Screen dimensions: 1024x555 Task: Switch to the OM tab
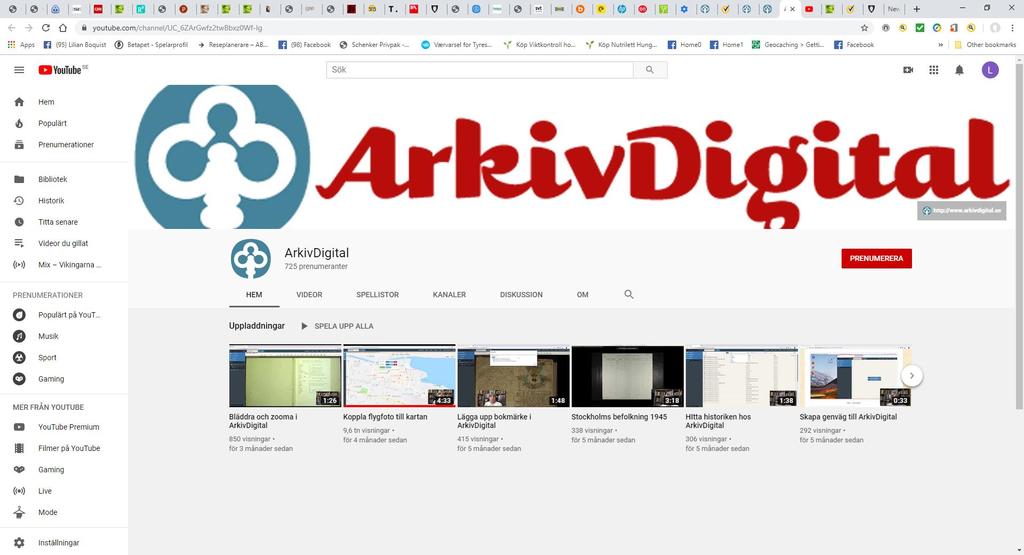[583, 294]
